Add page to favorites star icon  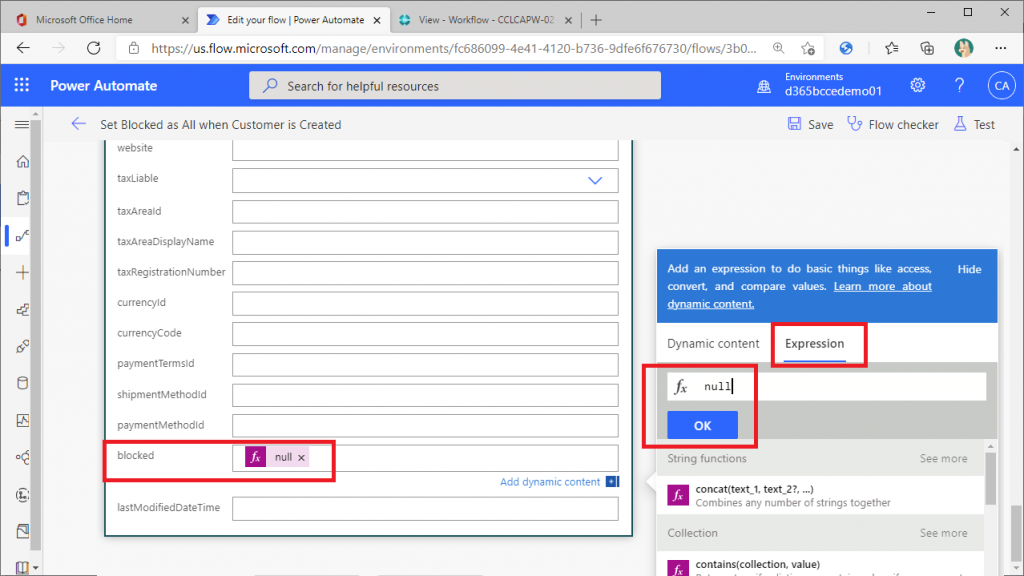(x=808, y=48)
